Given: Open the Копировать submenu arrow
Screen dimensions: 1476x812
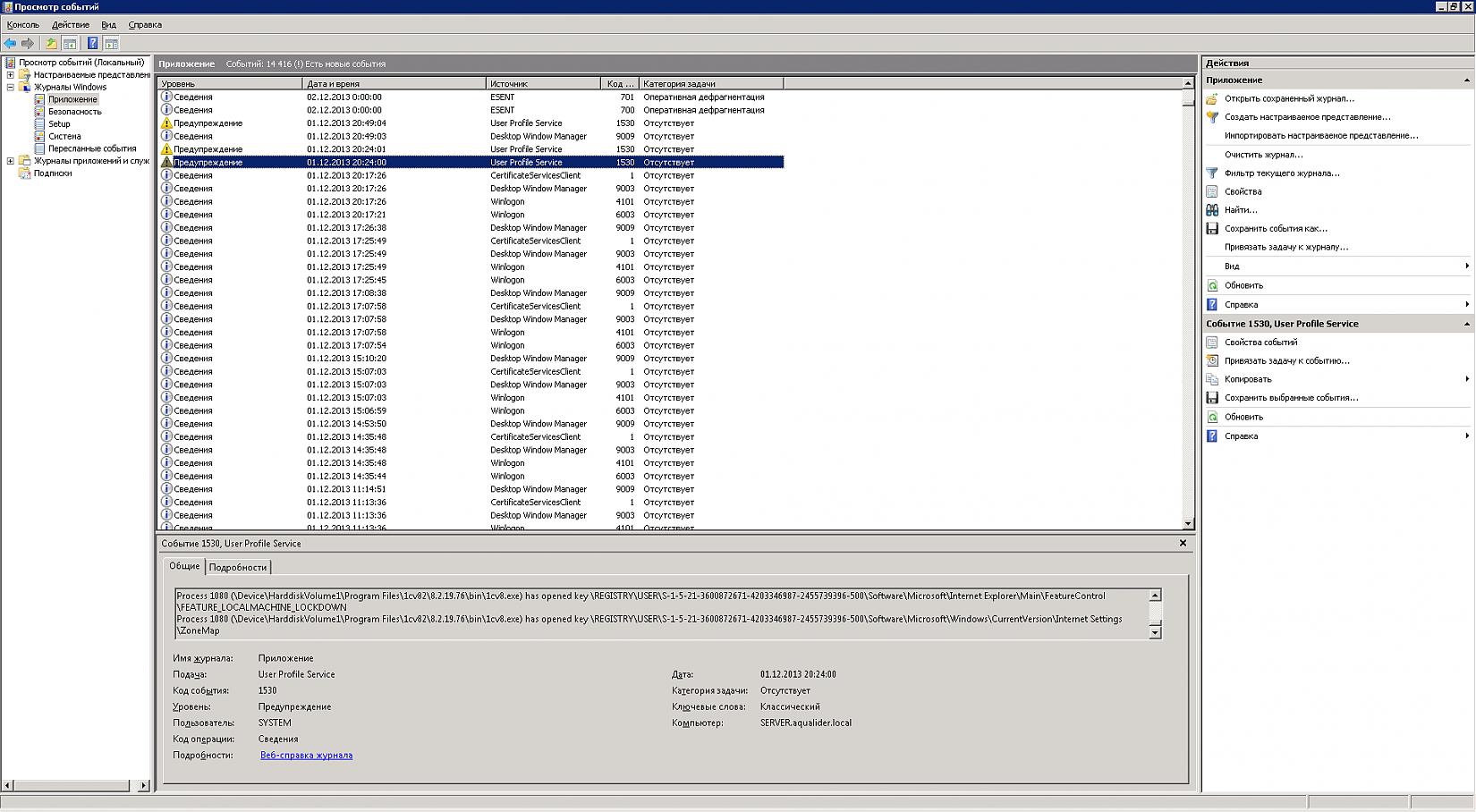Looking at the screenshot, I should [x=1467, y=379].
